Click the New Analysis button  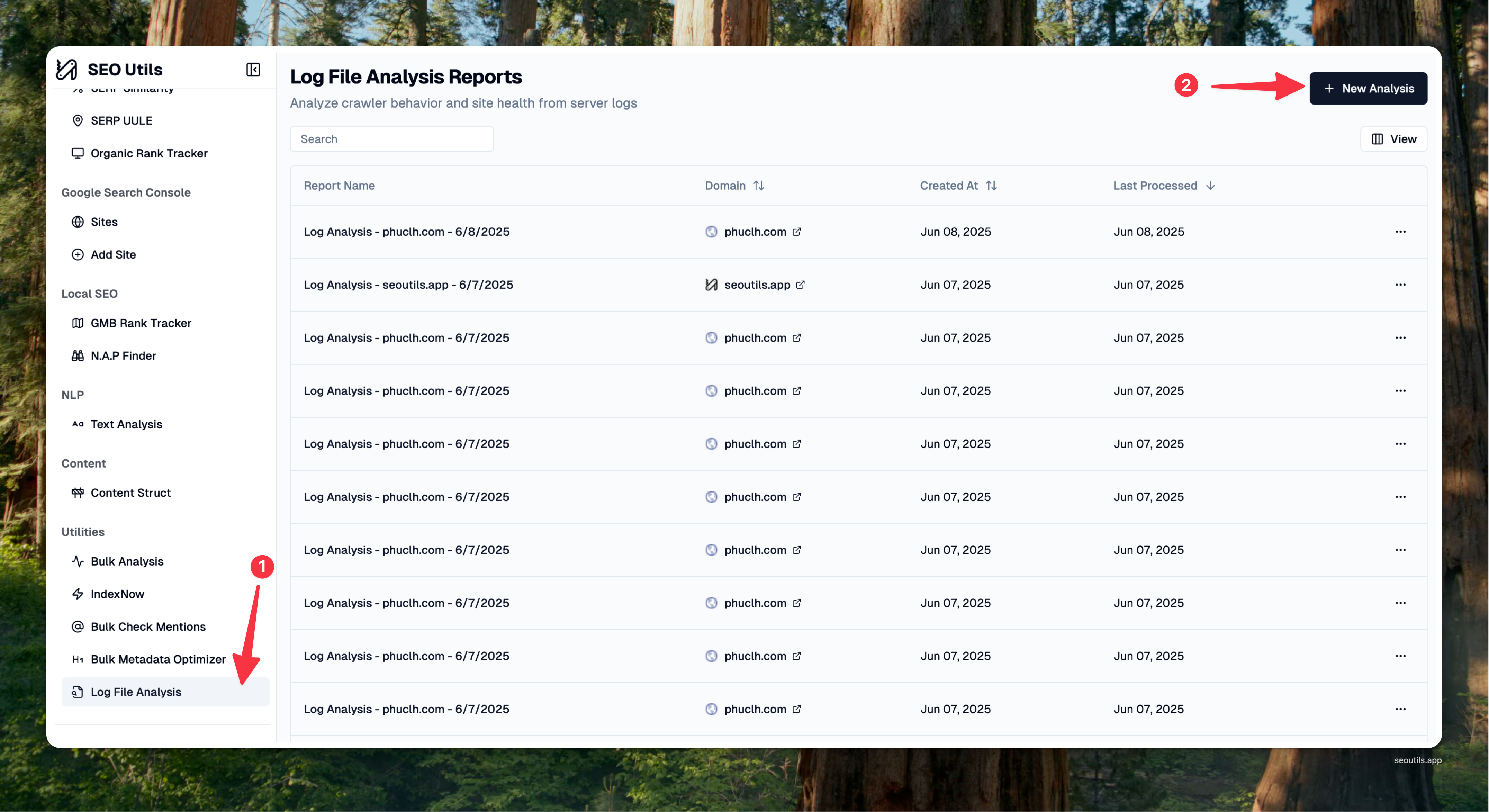1368,88
